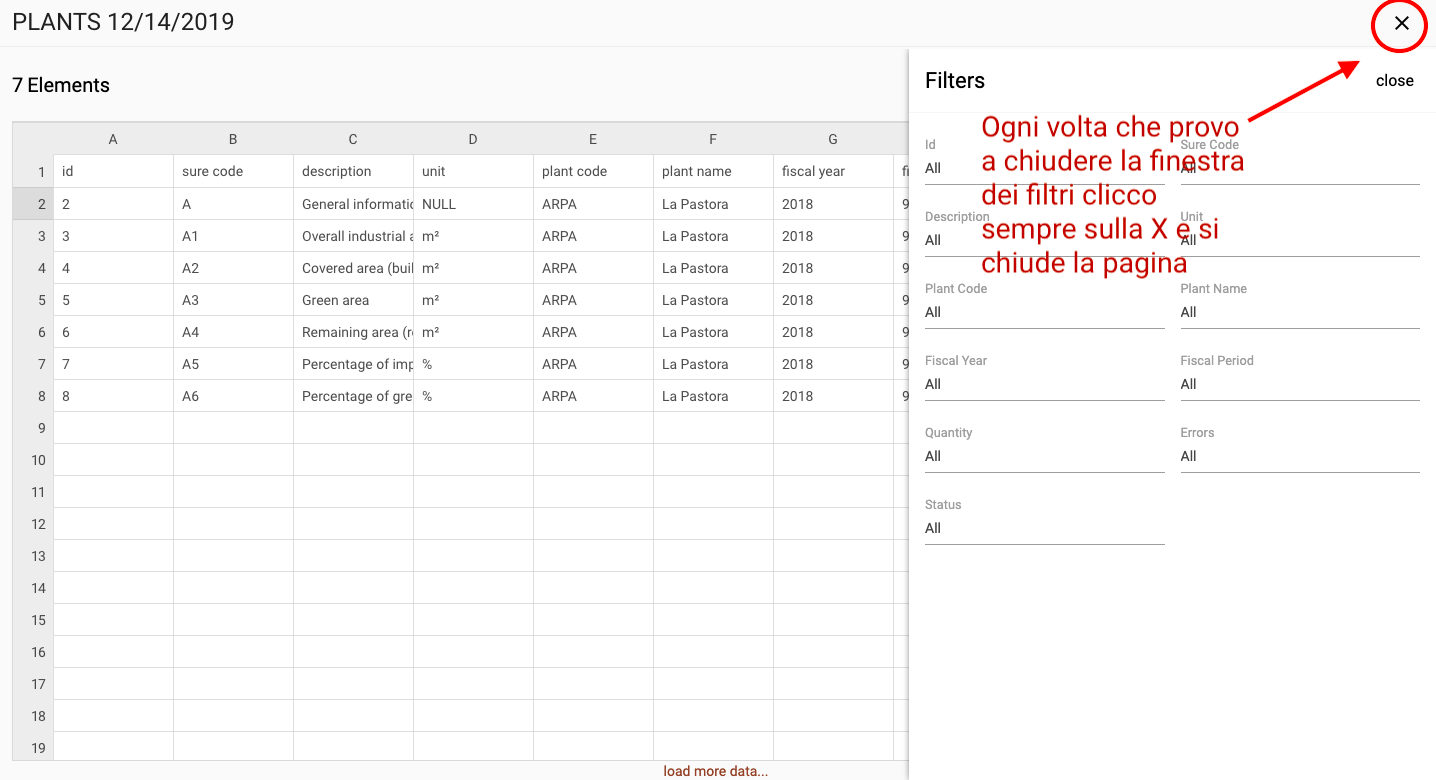The width and height of the screenshot is (1436, 780).
Task: Click the X icon to close page
Action: [1401, 23]
